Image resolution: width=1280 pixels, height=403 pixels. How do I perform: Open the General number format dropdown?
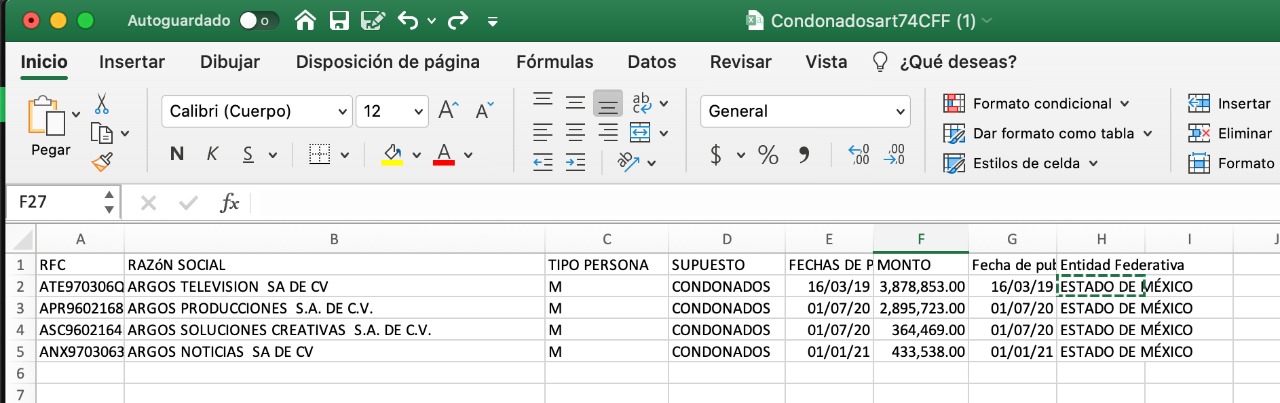point(805,111)
